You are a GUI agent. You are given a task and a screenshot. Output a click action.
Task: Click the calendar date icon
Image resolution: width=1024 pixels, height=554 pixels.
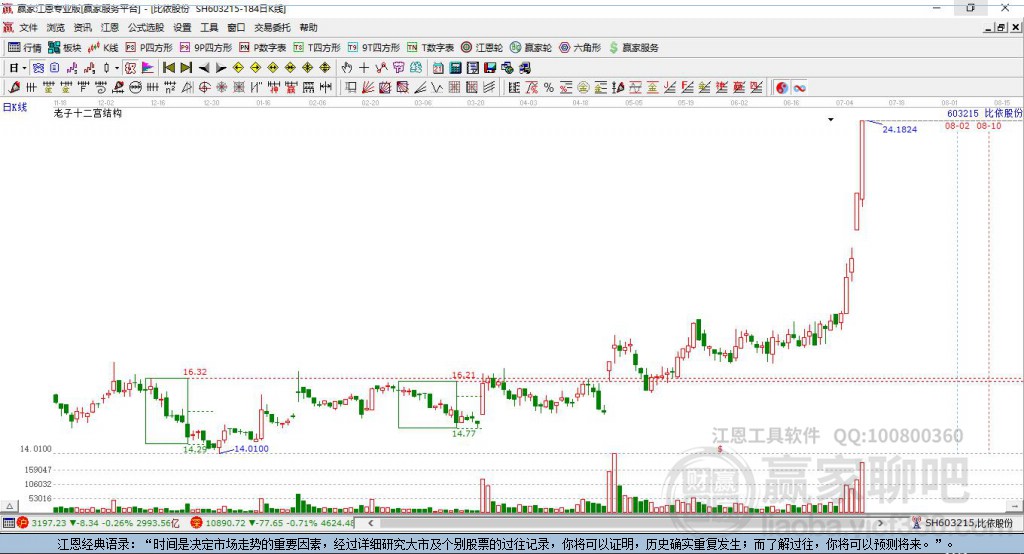[438, 67]
